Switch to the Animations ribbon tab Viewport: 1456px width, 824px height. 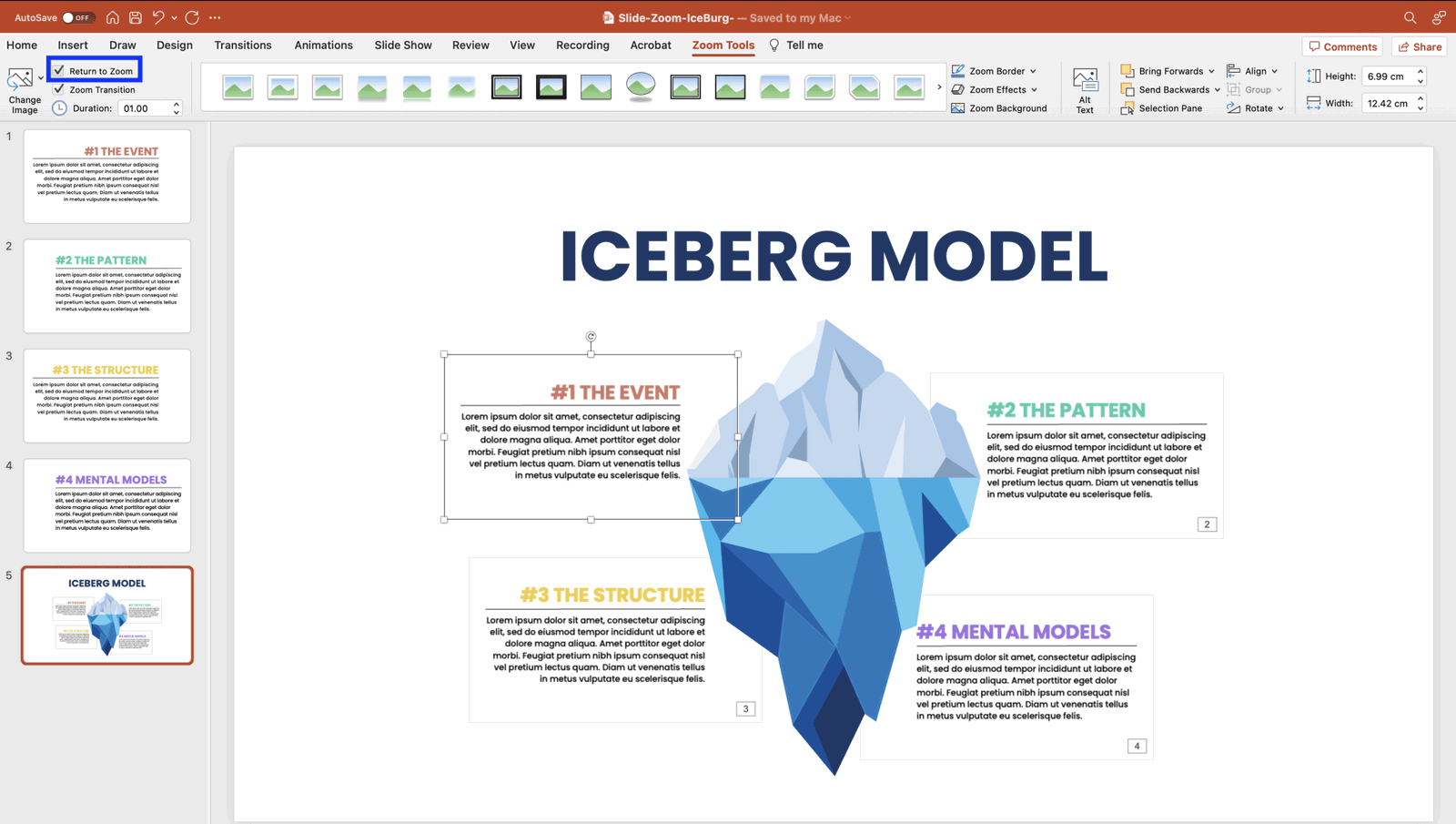click(323, 45)
